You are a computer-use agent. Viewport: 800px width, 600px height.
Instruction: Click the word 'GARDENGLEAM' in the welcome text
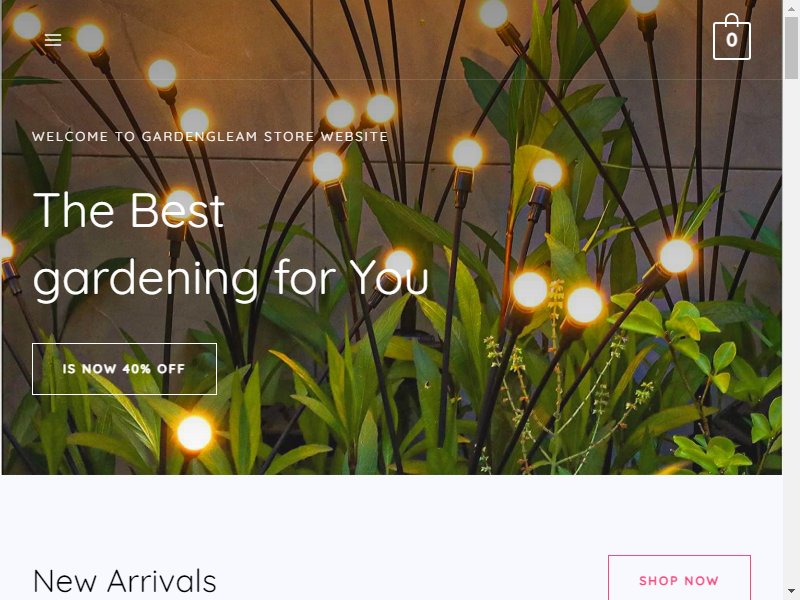[199, 137]
